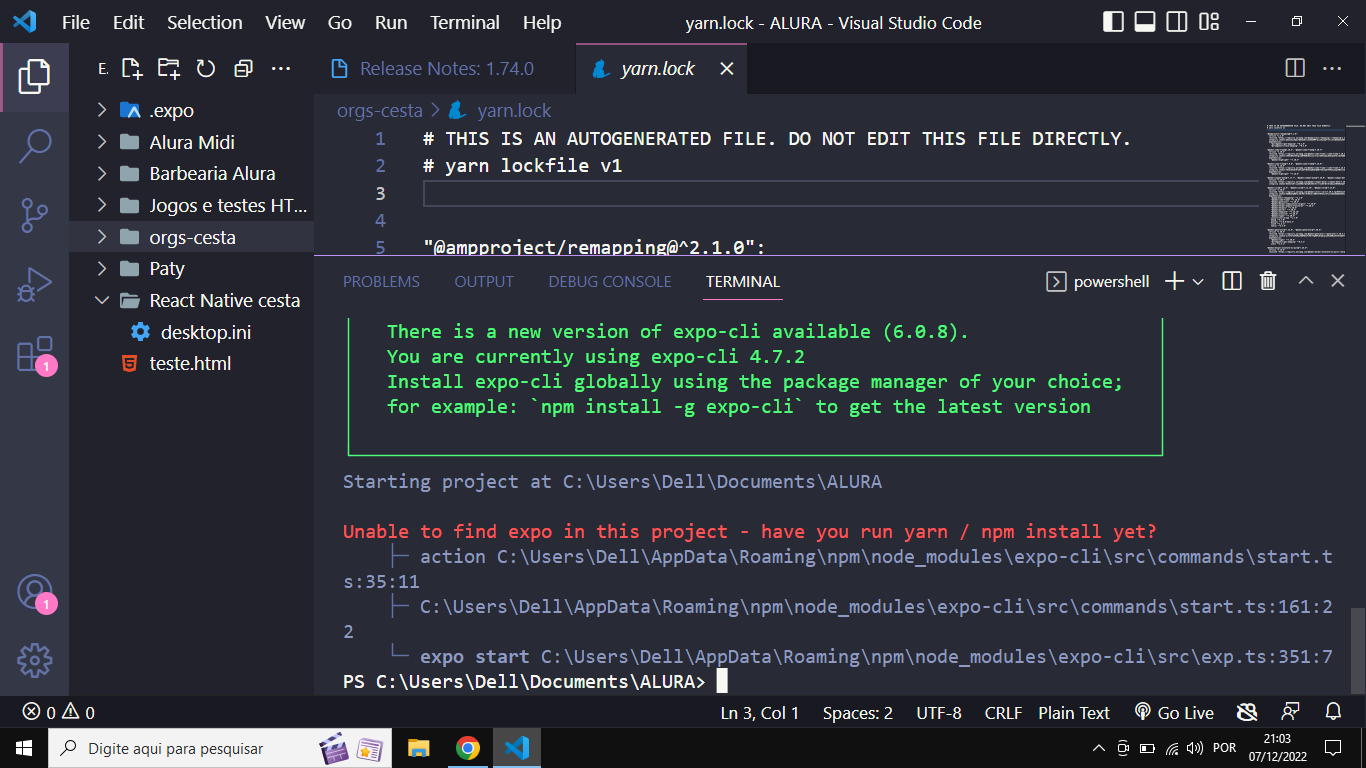This screenshot has height=768, width=1366.
Task: Collapse the React Native cesta folder
Action: [x=191, y=300]
